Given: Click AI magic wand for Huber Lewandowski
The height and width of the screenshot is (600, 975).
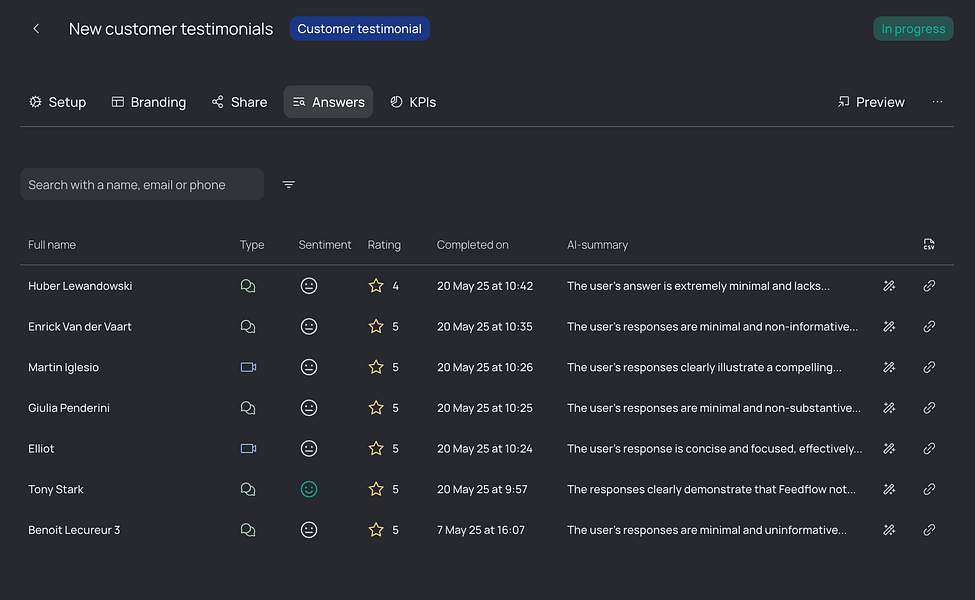Looking at the screenshot, I should [x=889, y=286].
